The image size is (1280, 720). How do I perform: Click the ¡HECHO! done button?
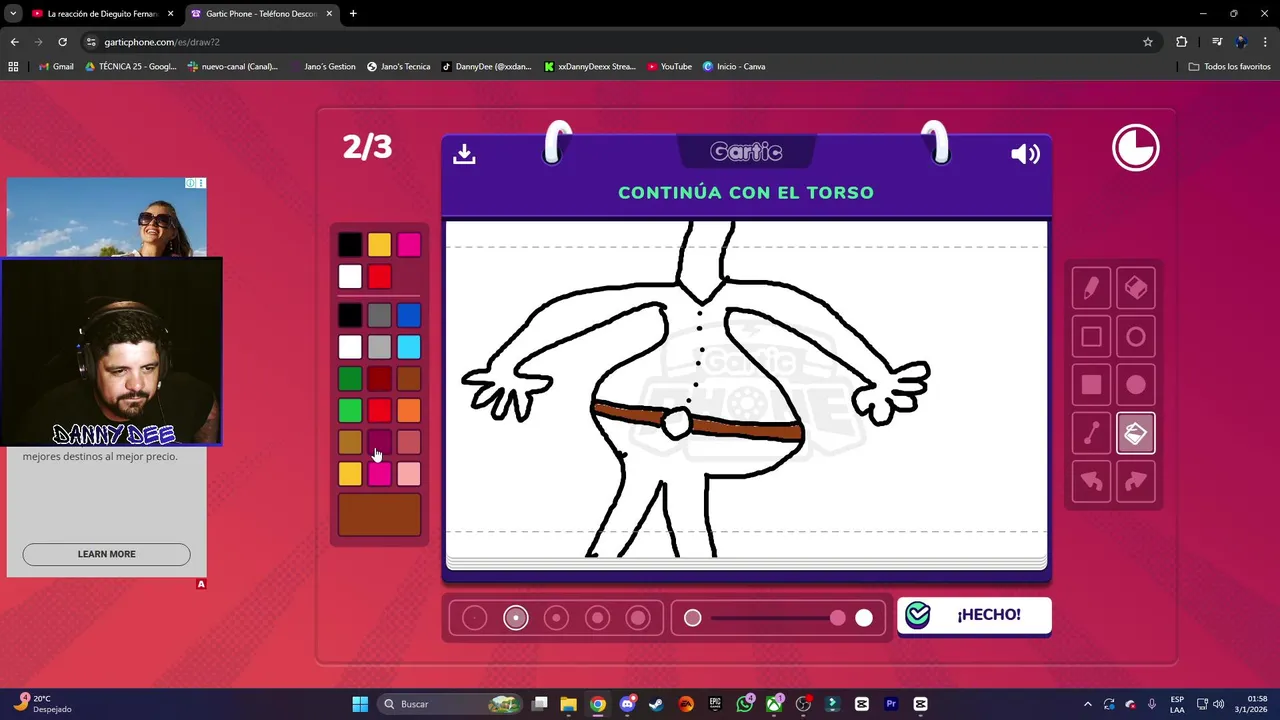click(974, 615)
